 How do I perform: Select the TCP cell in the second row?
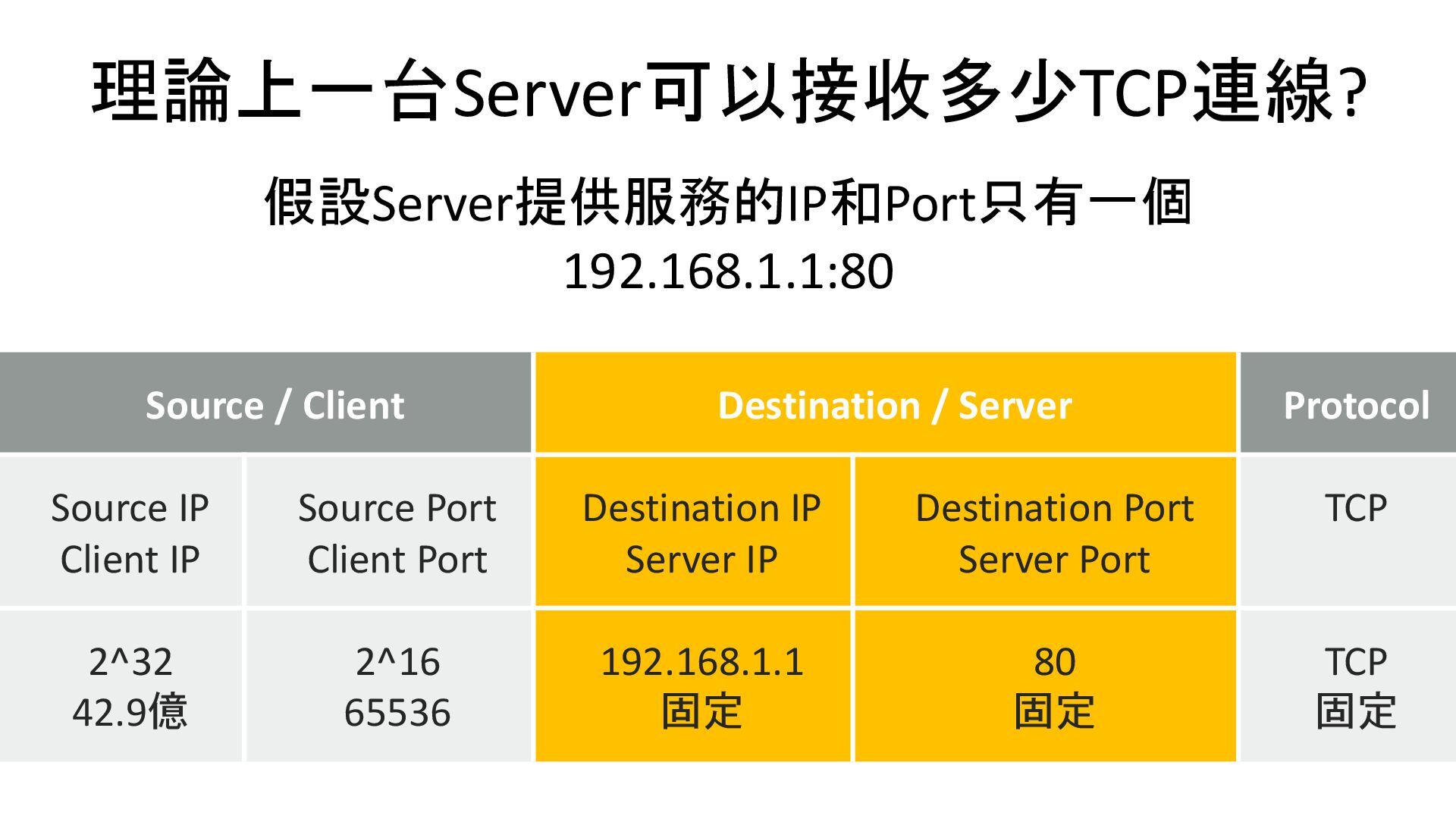point(1348,532)
